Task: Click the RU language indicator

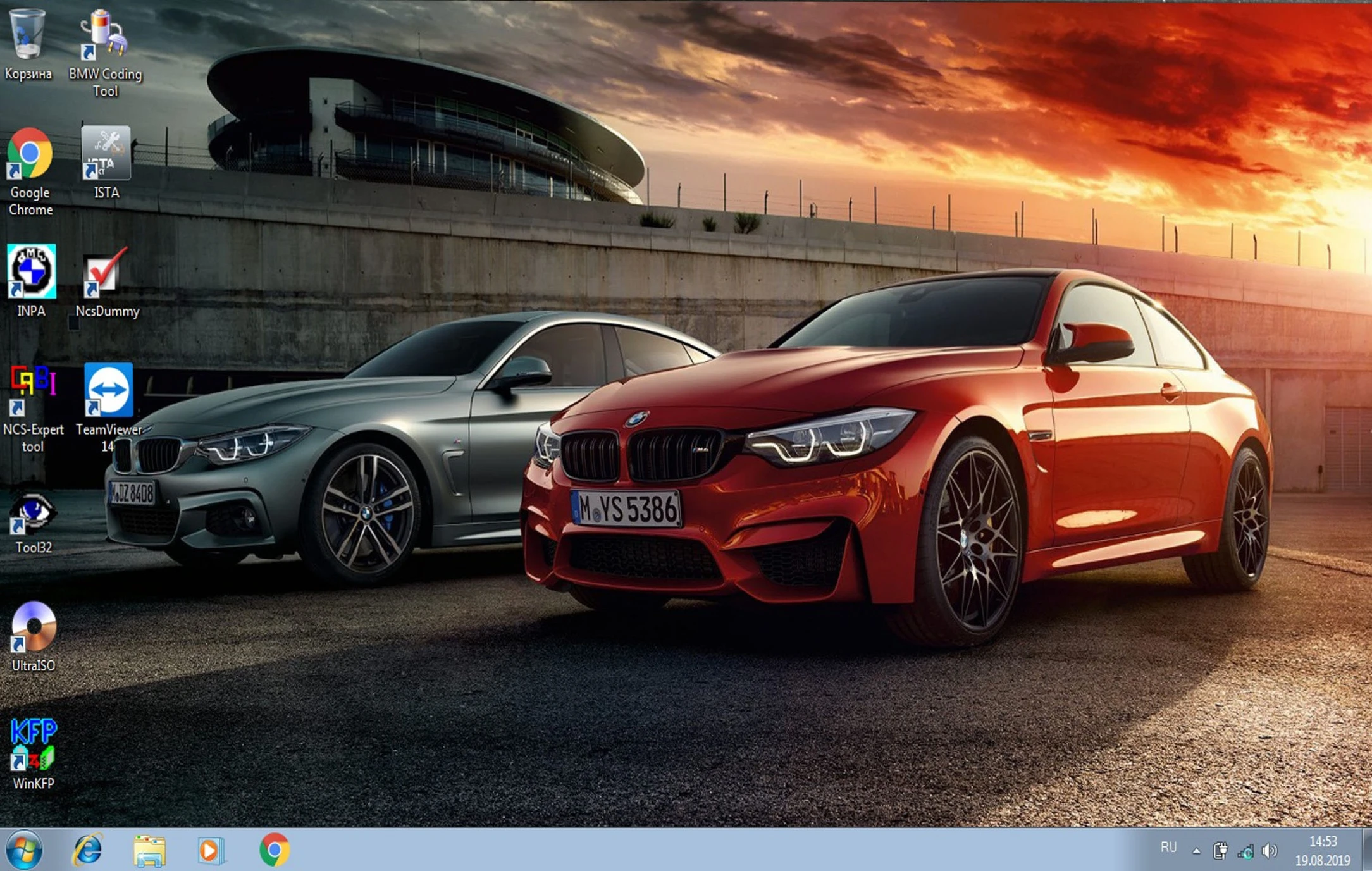Action: tap(1168, 848)
